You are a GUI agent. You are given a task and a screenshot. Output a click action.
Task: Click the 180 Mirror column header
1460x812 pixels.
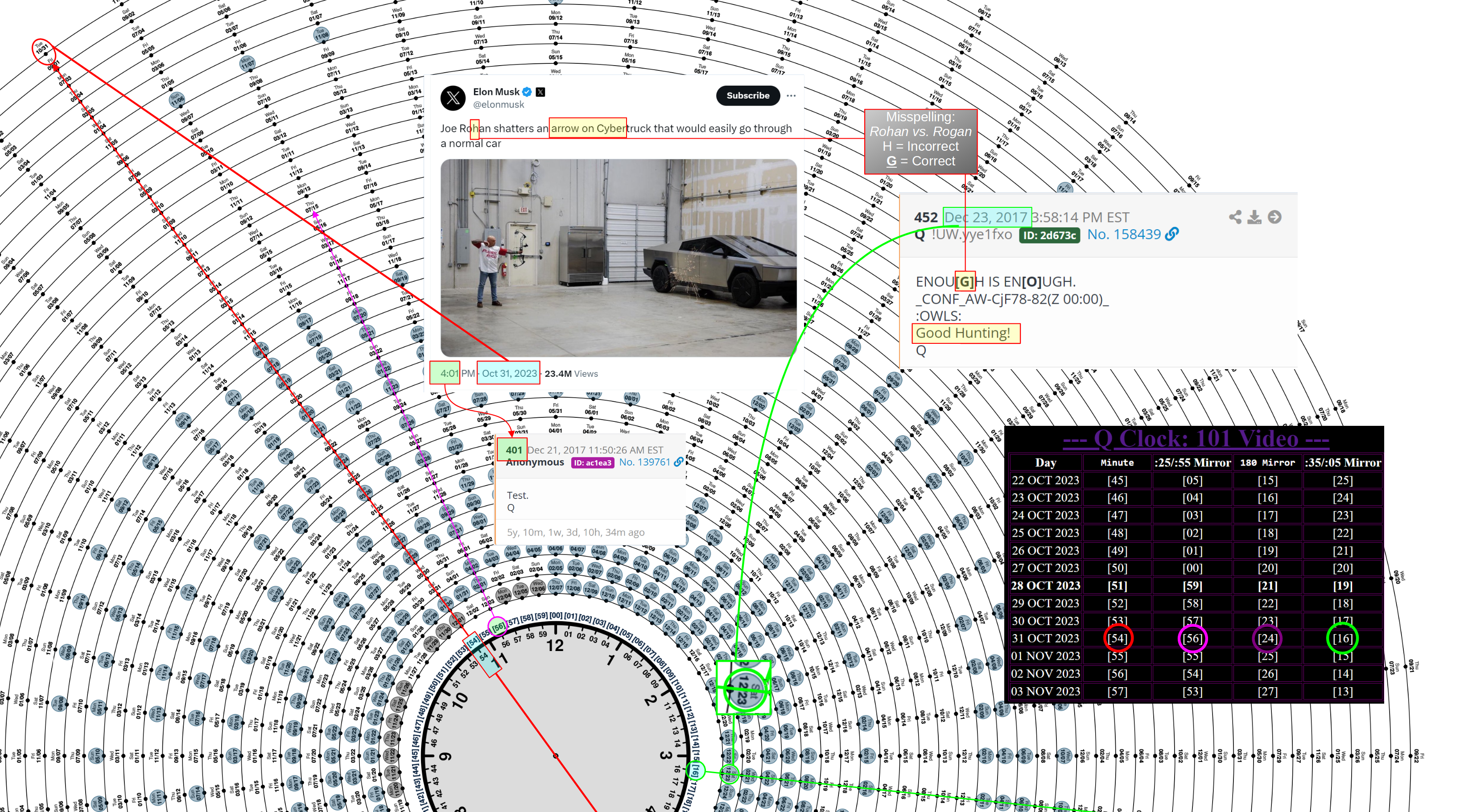(1267, 462)
